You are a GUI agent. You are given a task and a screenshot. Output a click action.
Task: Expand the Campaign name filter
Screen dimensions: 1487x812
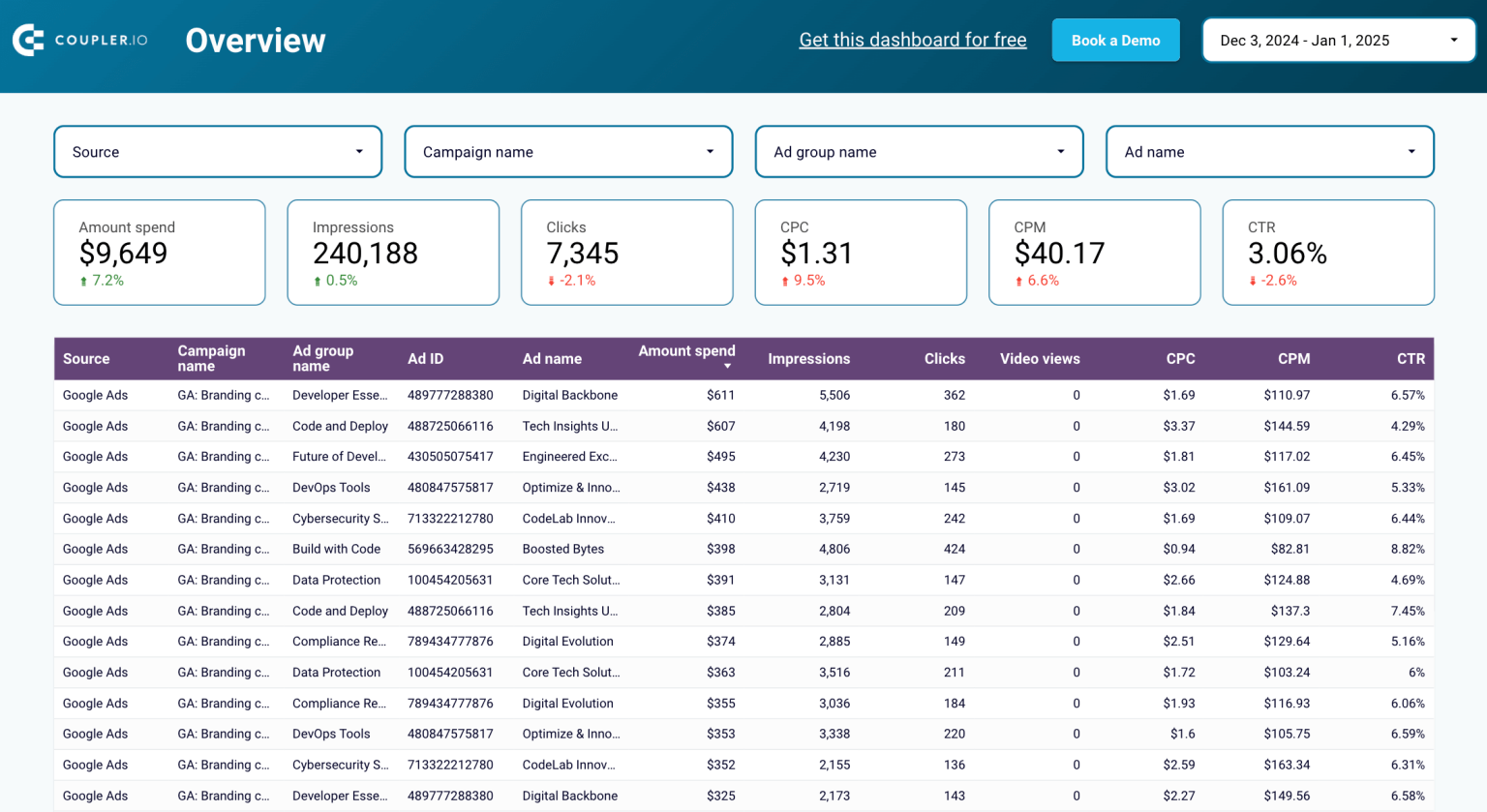point(568,151)
